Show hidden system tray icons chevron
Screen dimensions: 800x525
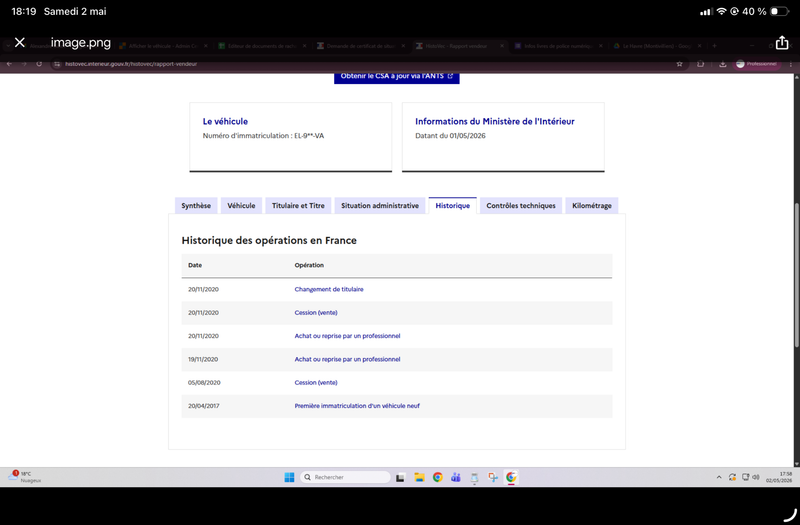(x=719, y=477)
